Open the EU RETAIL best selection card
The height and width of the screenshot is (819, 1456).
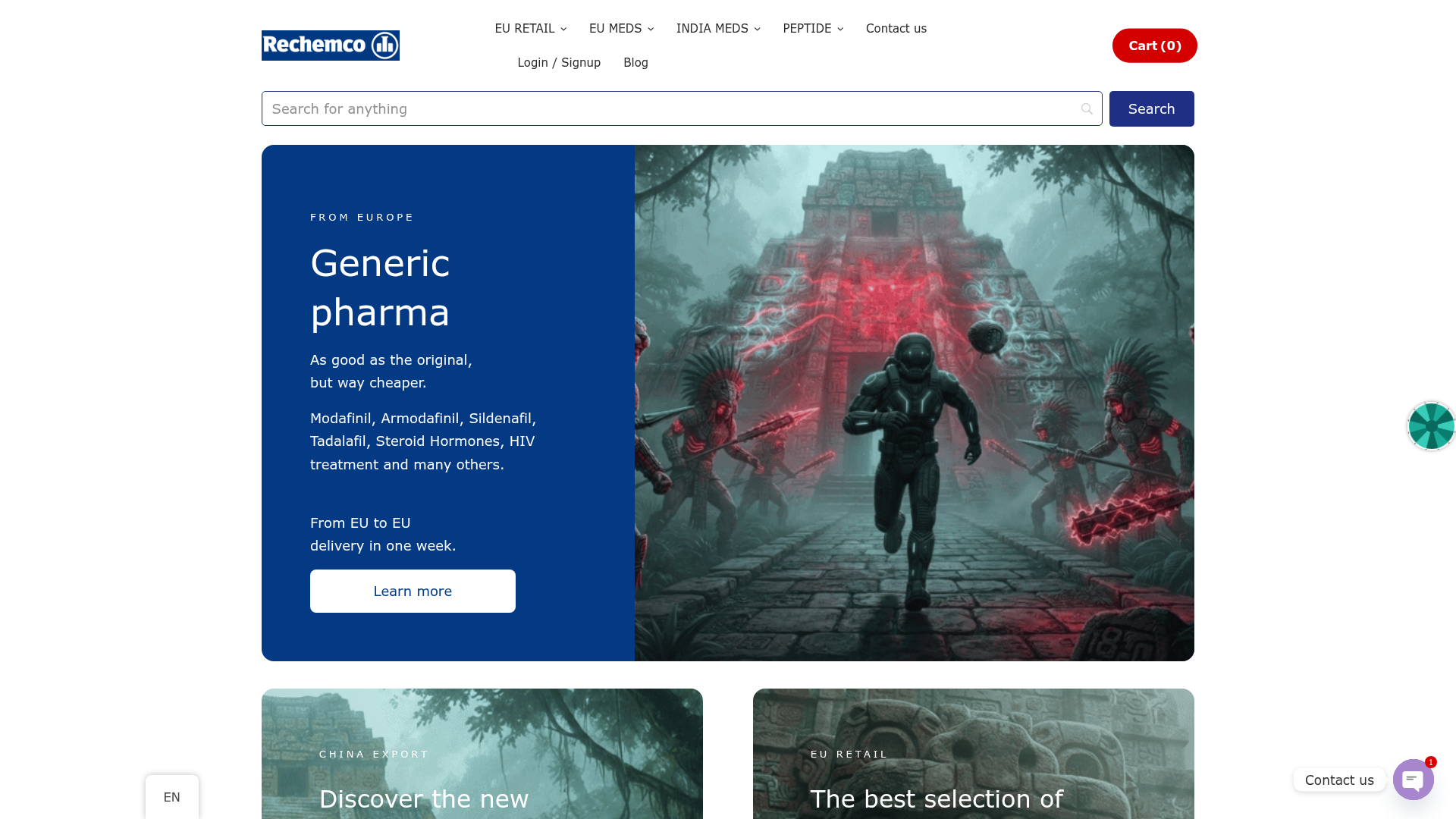coord(974,754)
